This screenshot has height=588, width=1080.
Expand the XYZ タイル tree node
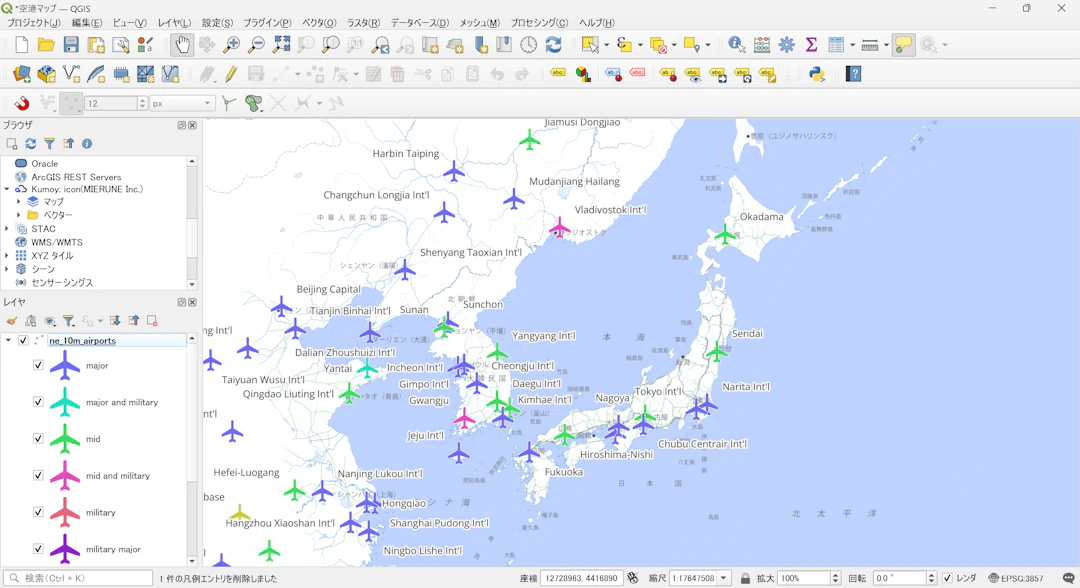pyautogui.click(x=7, y=256)
